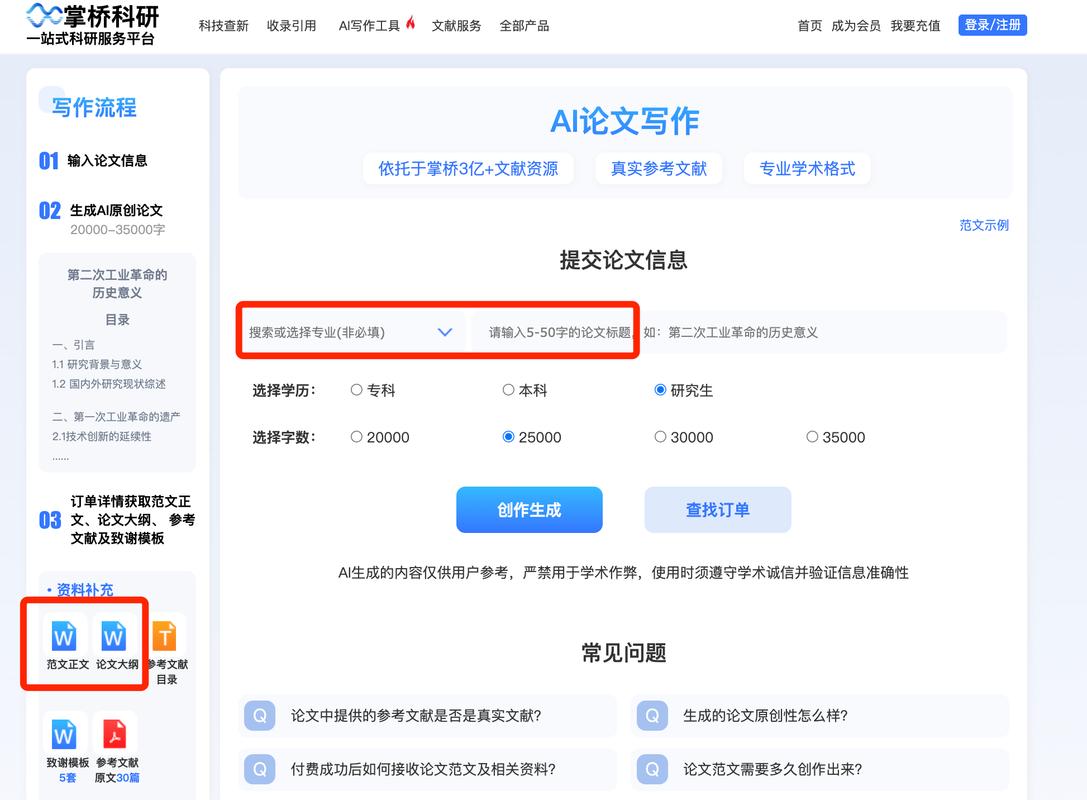Click the 创作生成 button

click(529, 510)
